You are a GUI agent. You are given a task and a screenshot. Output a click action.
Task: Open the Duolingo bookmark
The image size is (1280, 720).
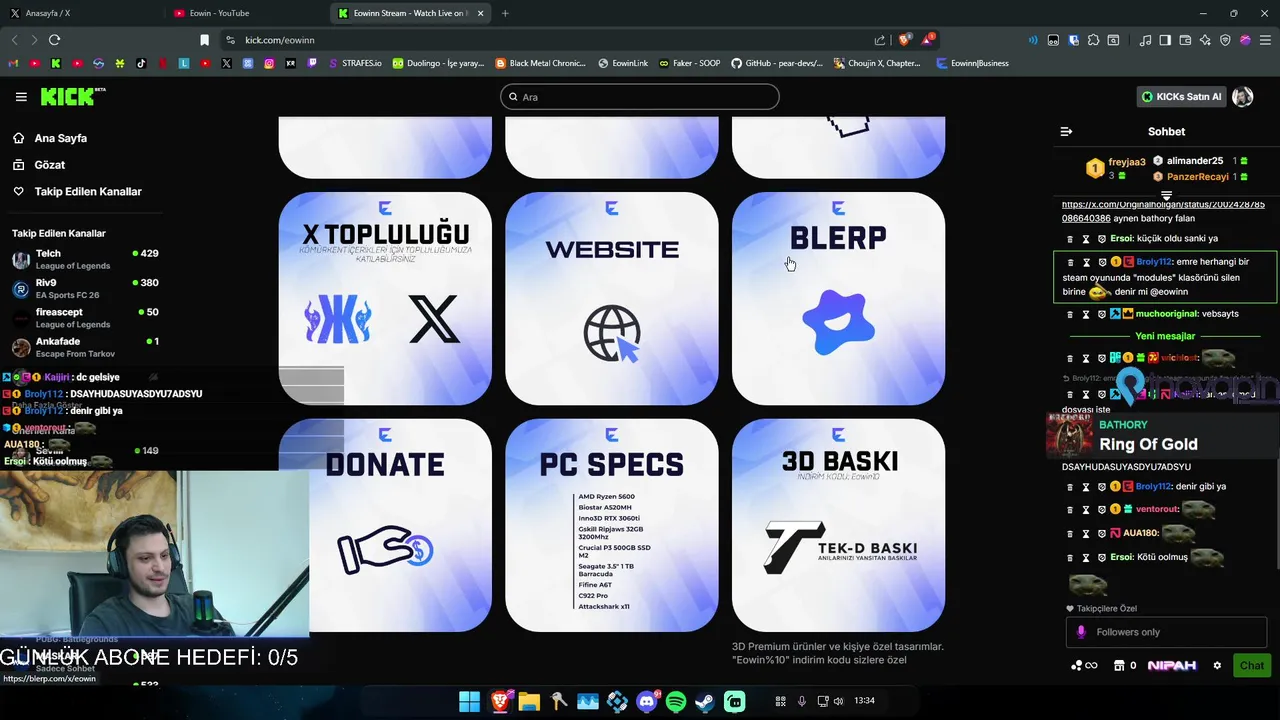coord(438,63)
